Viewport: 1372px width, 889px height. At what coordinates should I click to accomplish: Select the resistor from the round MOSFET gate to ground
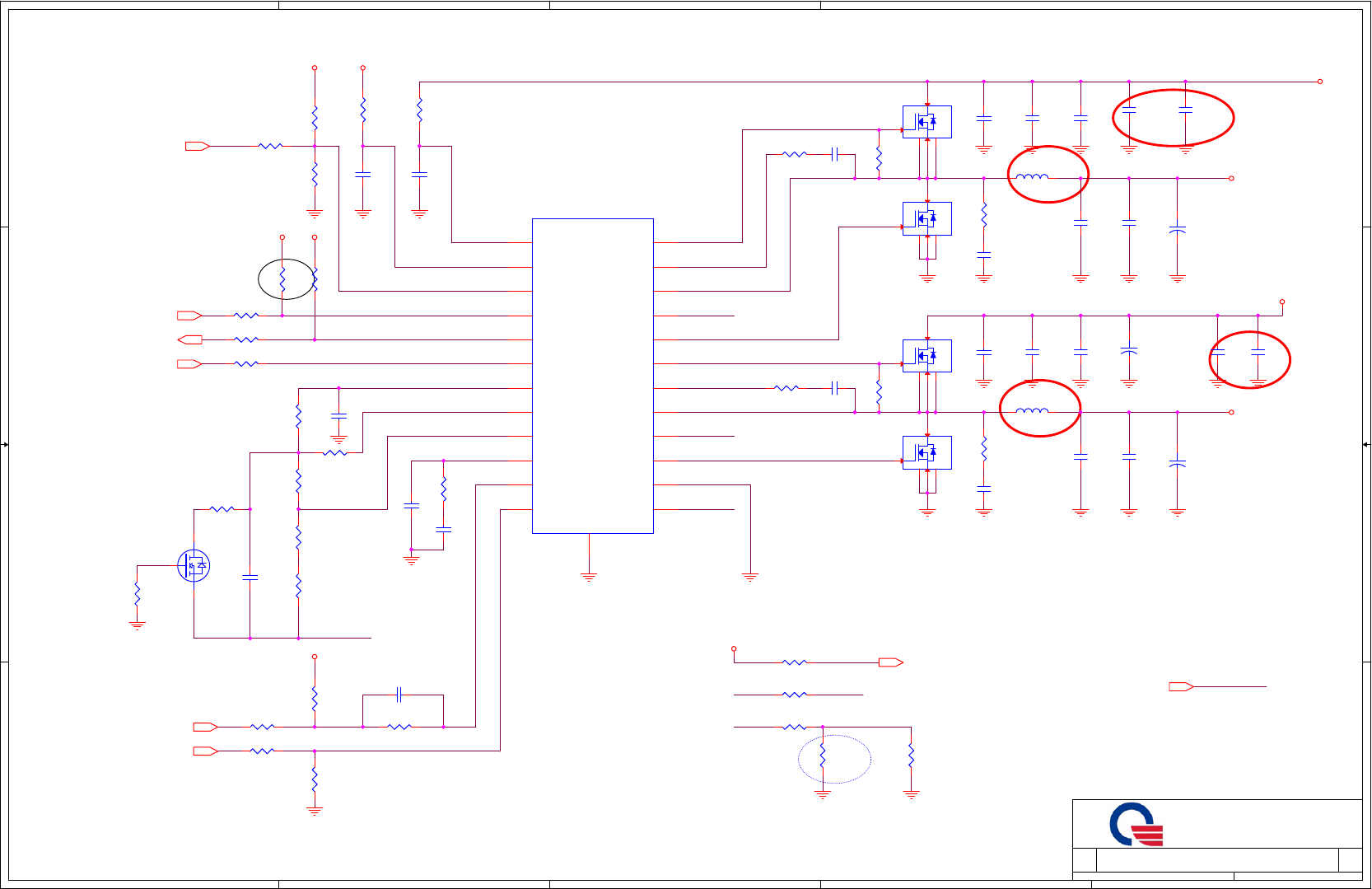click(138, 593)
